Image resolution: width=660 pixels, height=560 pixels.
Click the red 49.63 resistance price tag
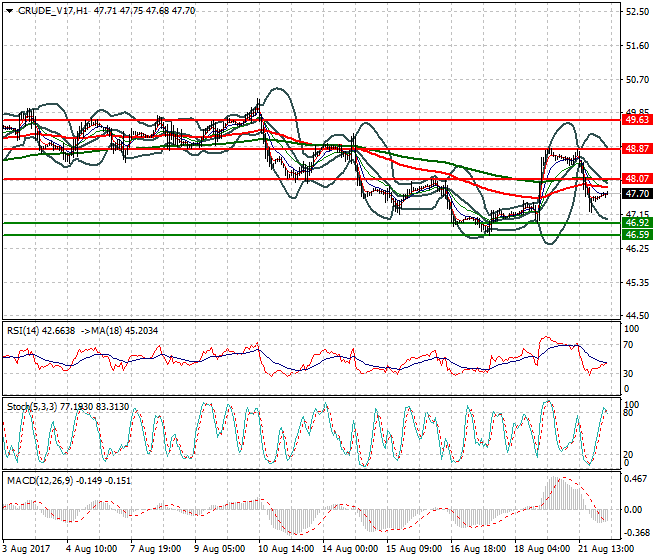click(636, 119)
